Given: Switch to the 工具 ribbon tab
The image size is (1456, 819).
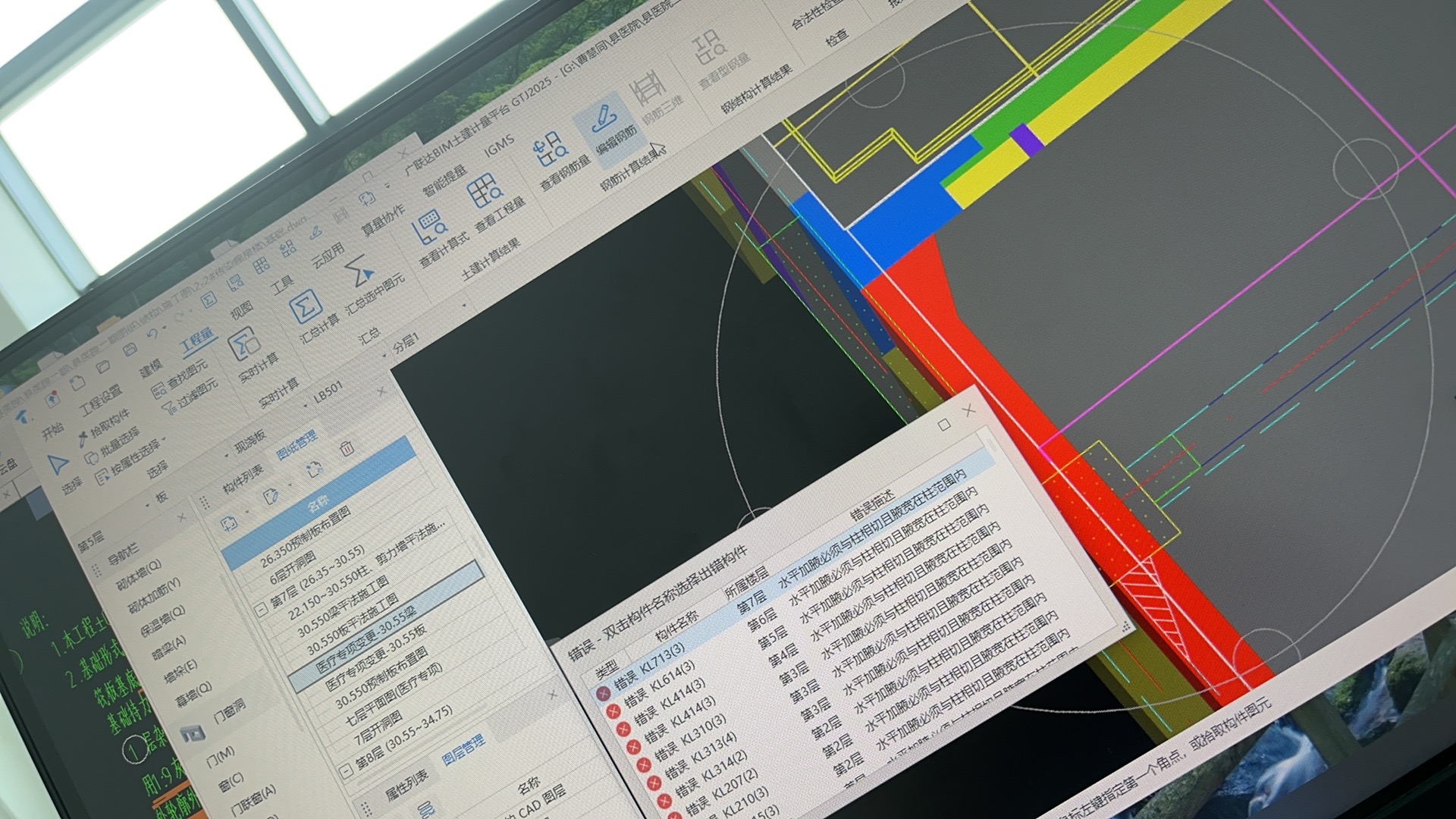Looking at the screenshot, I should point(282,285).
